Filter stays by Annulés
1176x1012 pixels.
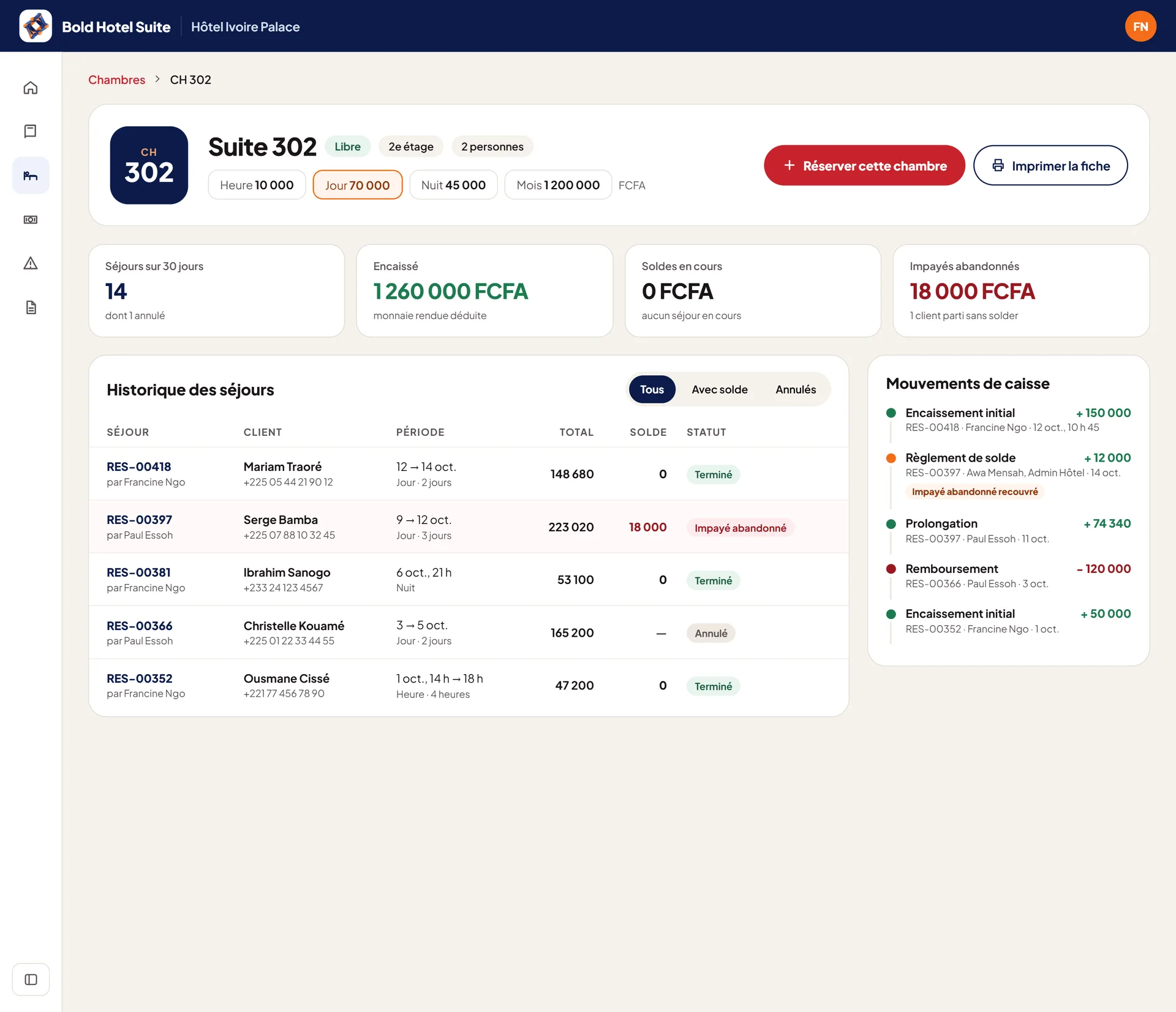[x=796, y=389]
